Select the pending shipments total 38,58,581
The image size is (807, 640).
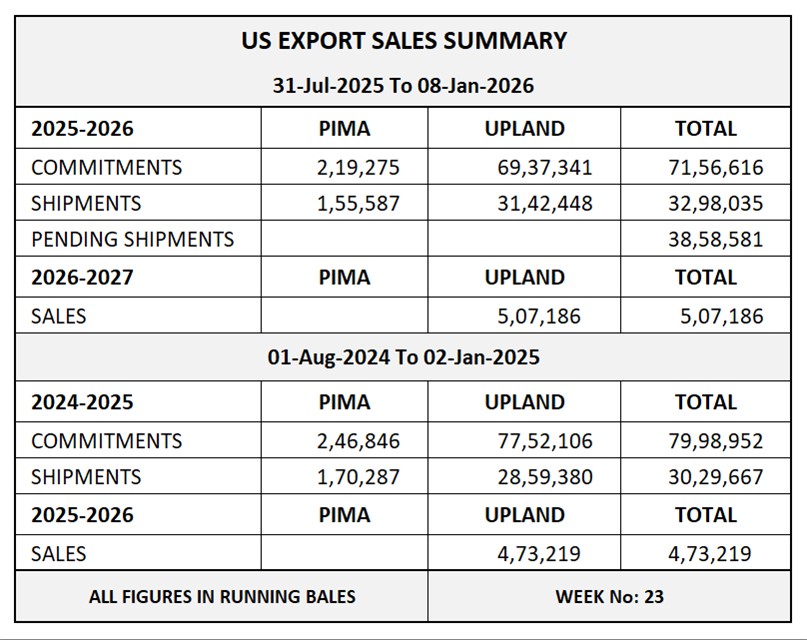(x=715, y=240)
